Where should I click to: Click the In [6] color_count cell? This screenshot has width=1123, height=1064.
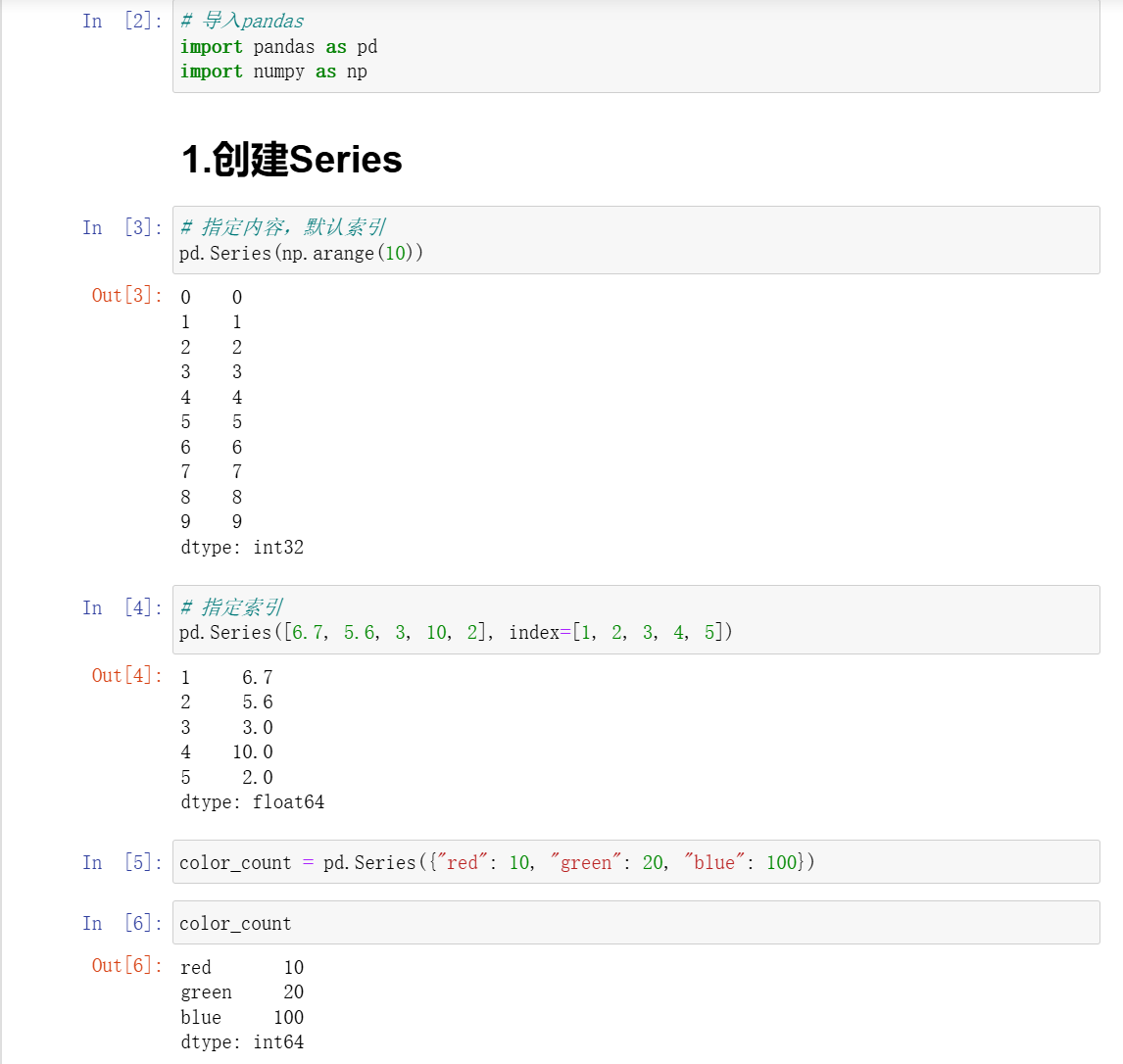(636, 922)
